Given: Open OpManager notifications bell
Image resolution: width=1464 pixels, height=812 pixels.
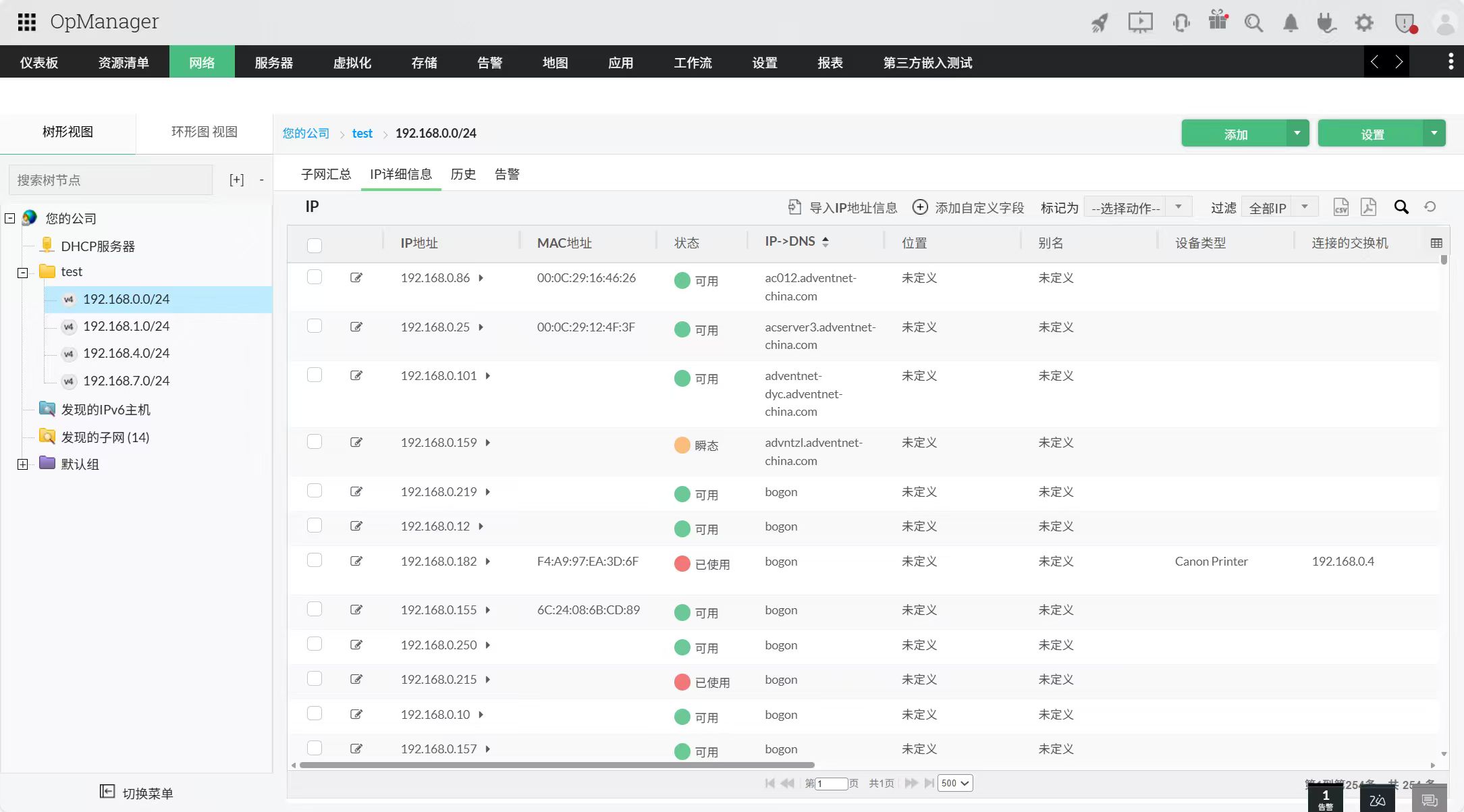Looking at the screenshot, I should click(1290, 22).
